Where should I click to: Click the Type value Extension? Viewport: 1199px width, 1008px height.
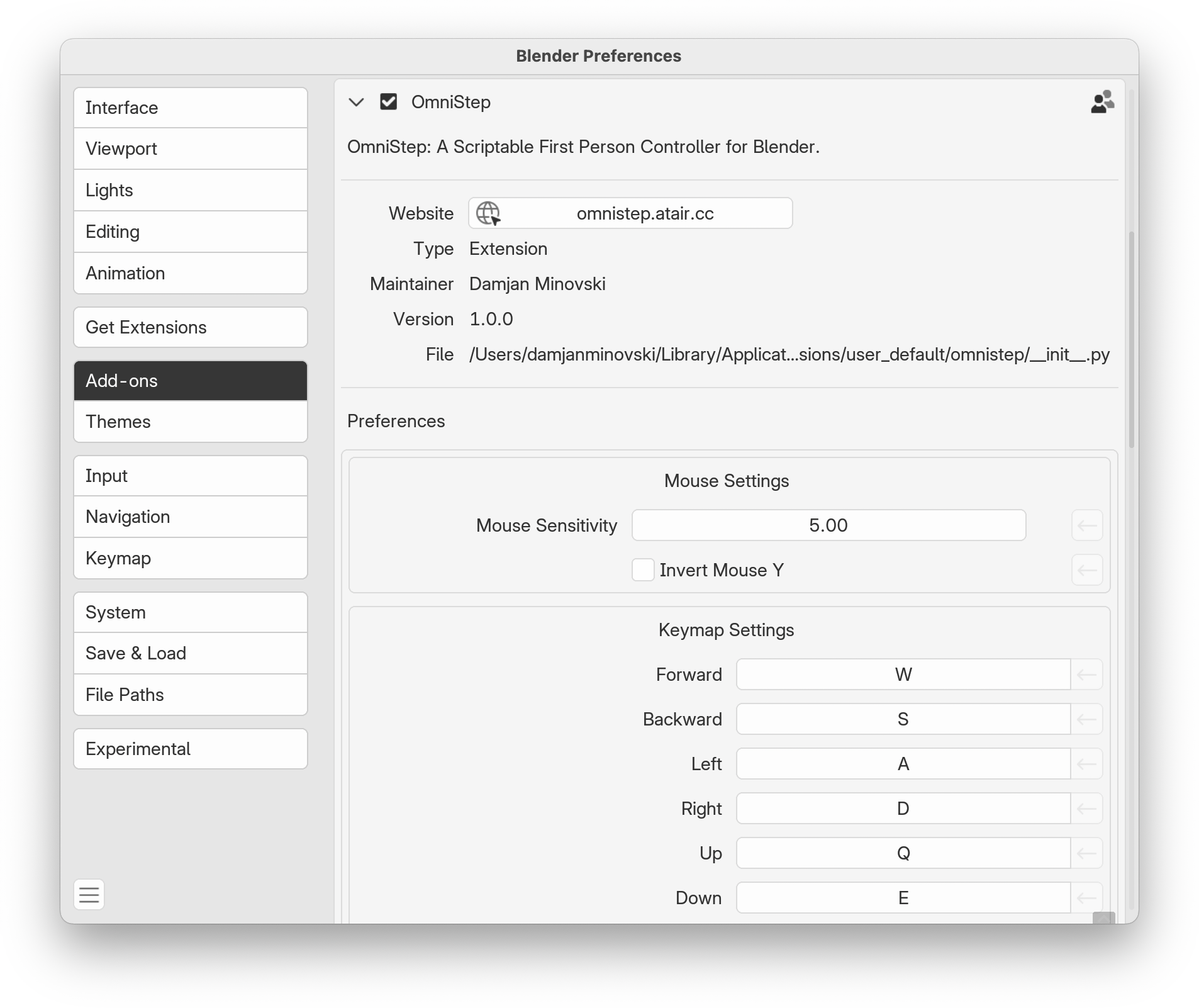[508, 249]
